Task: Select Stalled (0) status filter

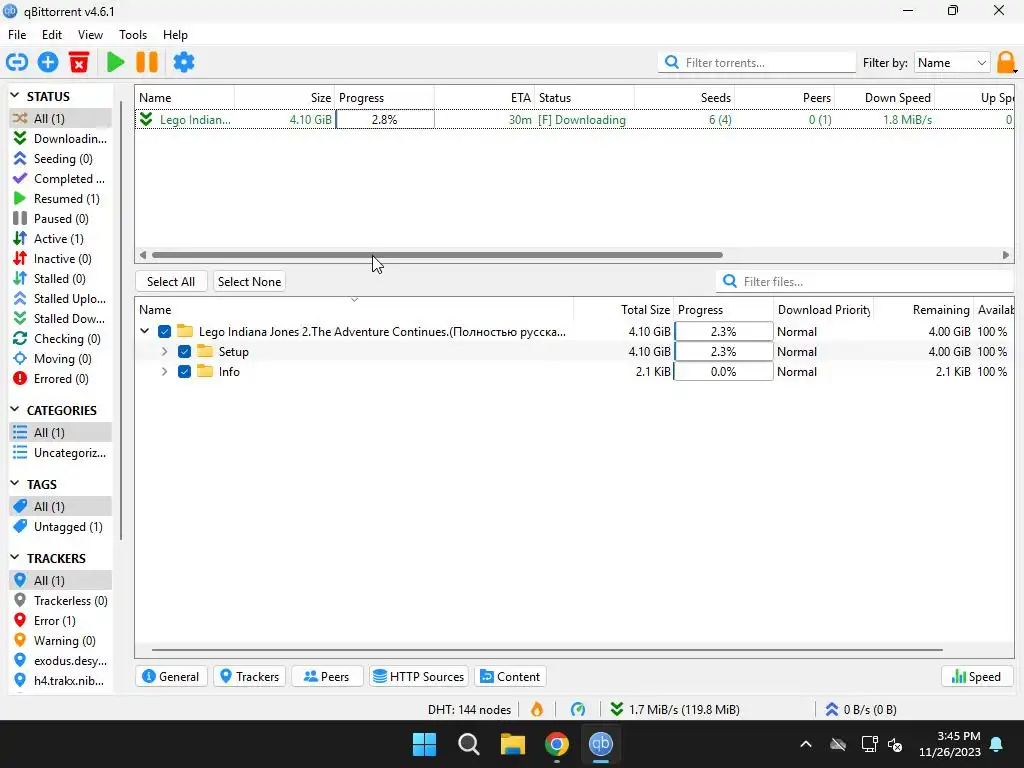Action: [60, 279]
